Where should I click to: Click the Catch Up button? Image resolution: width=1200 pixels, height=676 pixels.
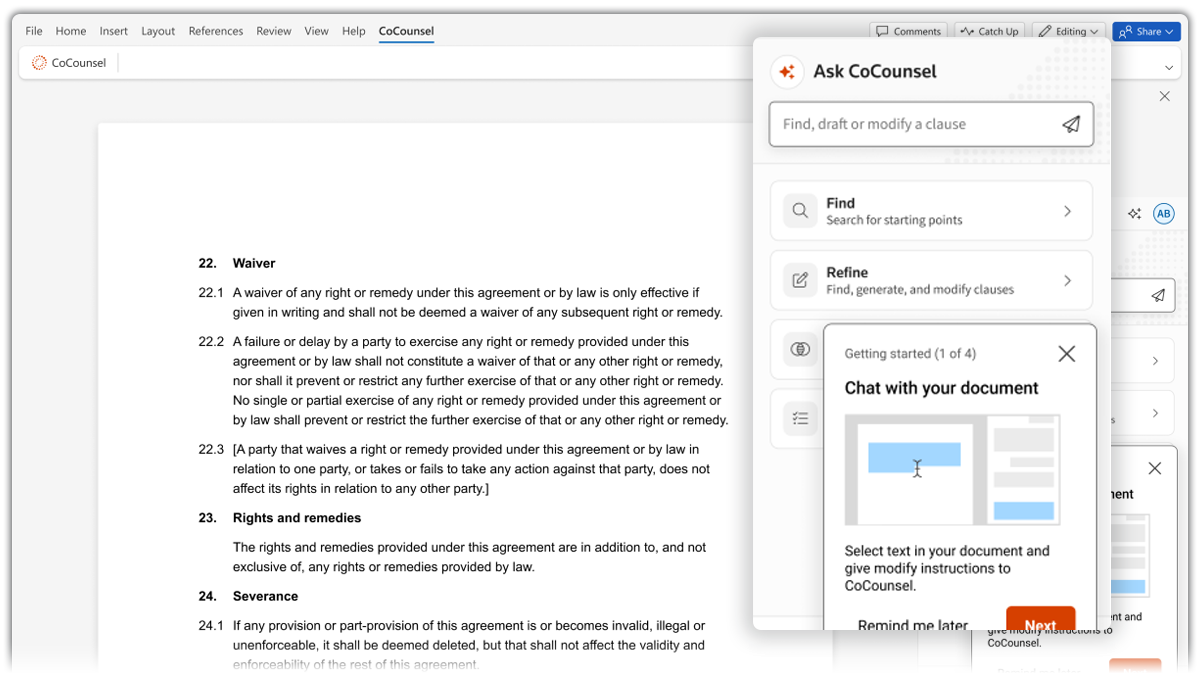988,31
